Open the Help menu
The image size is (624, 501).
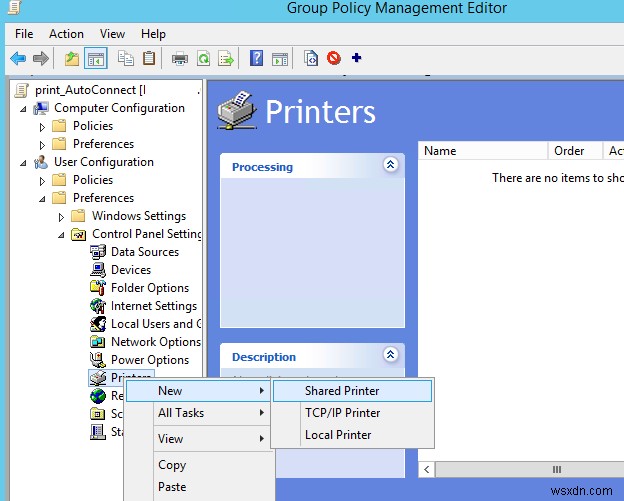(153, 34)
